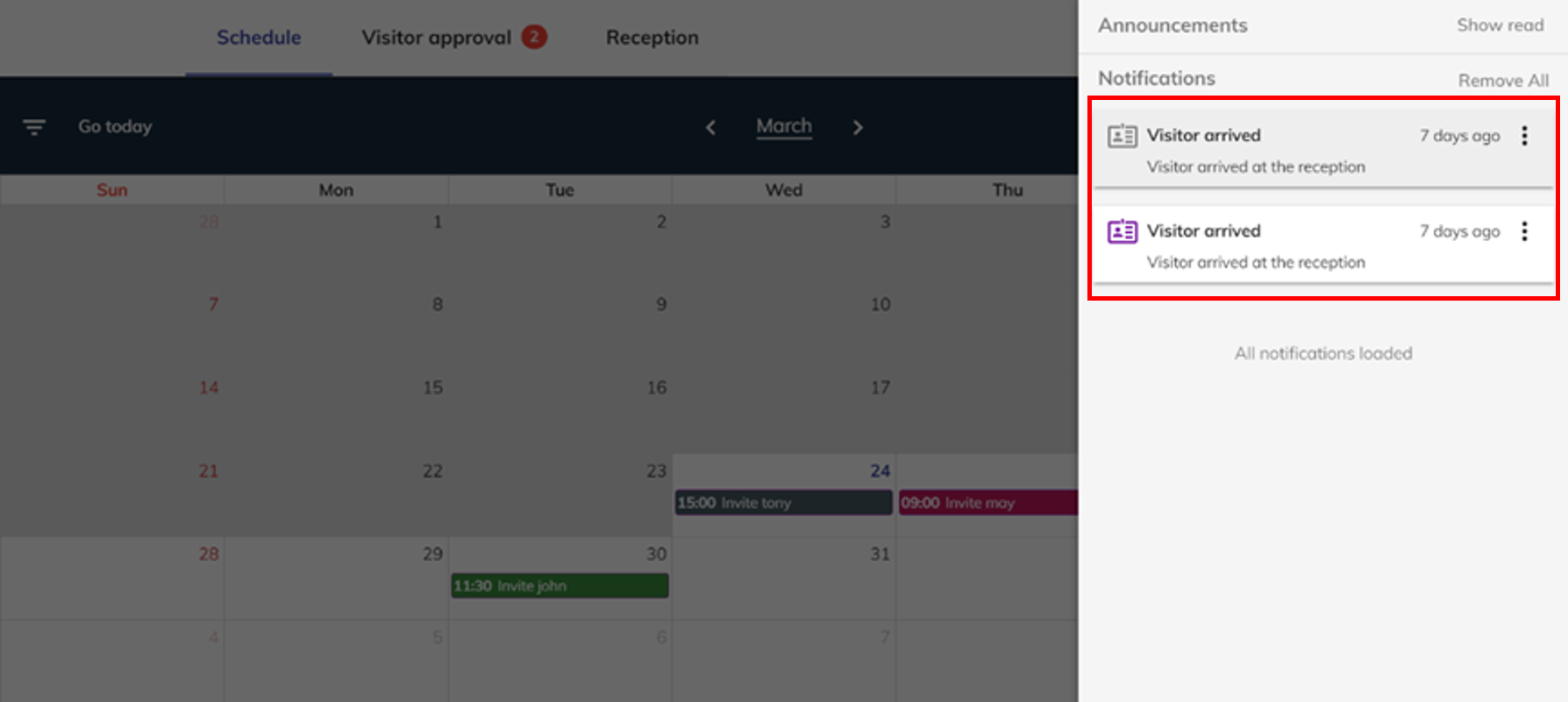Open the 15:00 Invite tony event
The image size is (1568, 702).
(x=783, y=503)
